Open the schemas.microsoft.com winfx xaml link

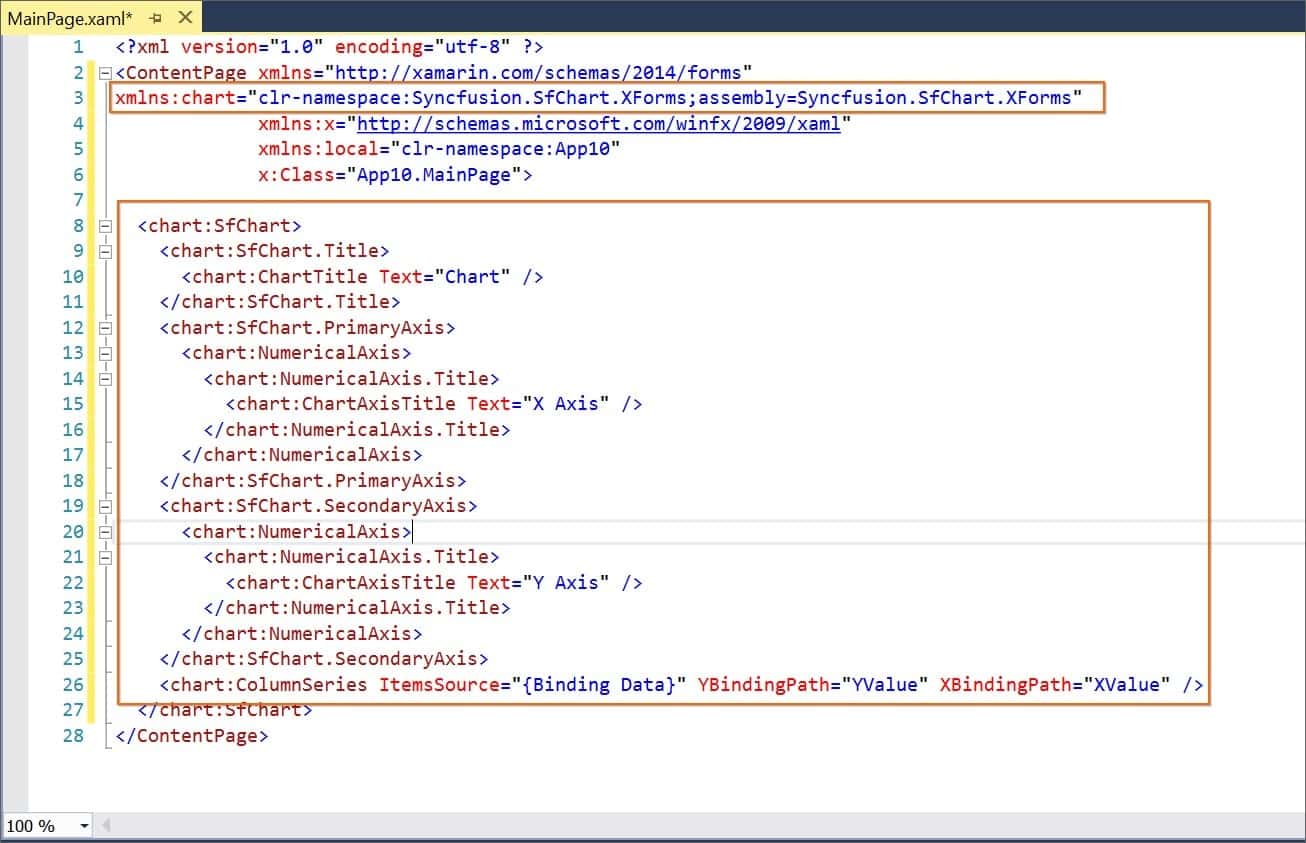(598, 123)
